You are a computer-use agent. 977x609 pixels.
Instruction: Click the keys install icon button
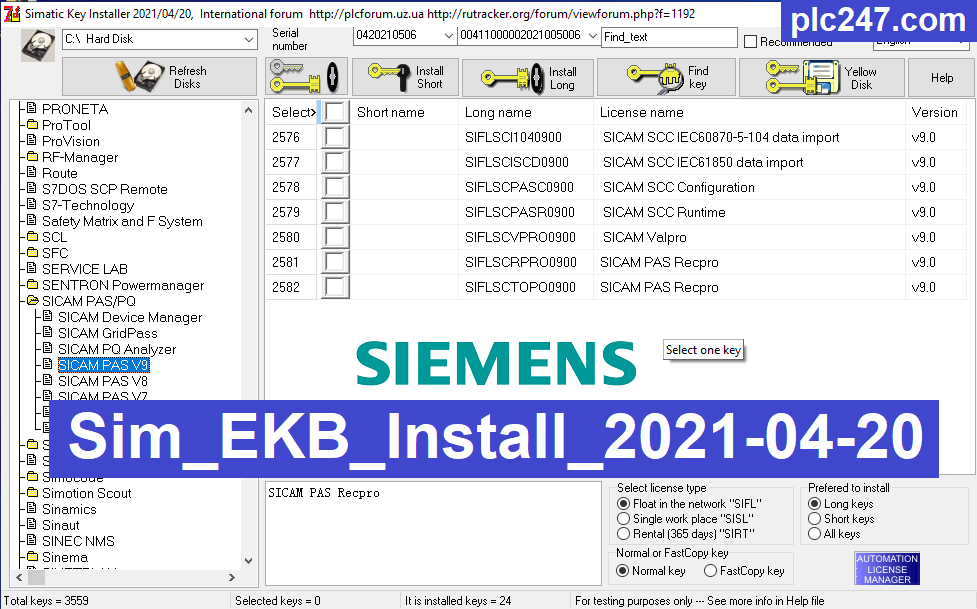306,77
